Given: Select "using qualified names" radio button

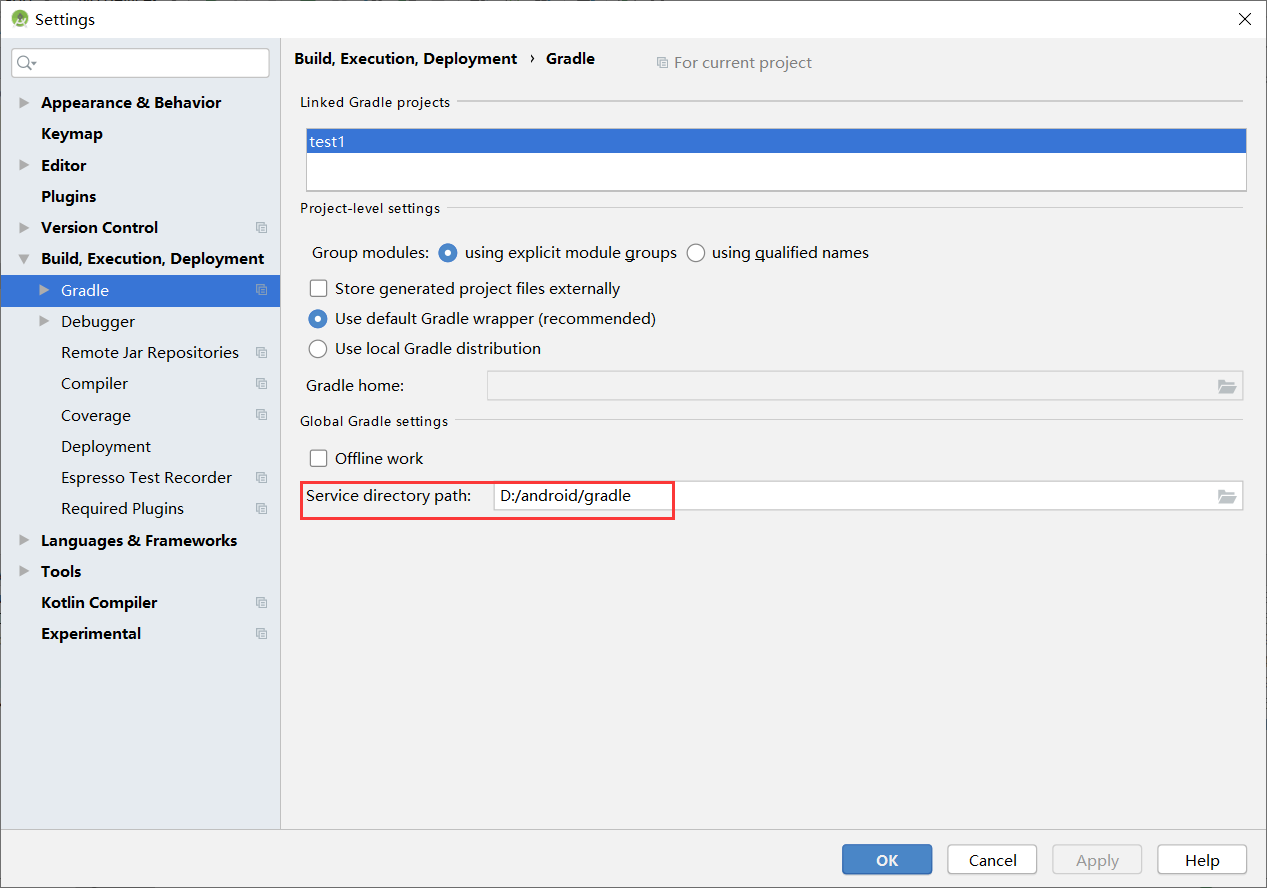Looking at the screenshot, I should click(695, 253).
